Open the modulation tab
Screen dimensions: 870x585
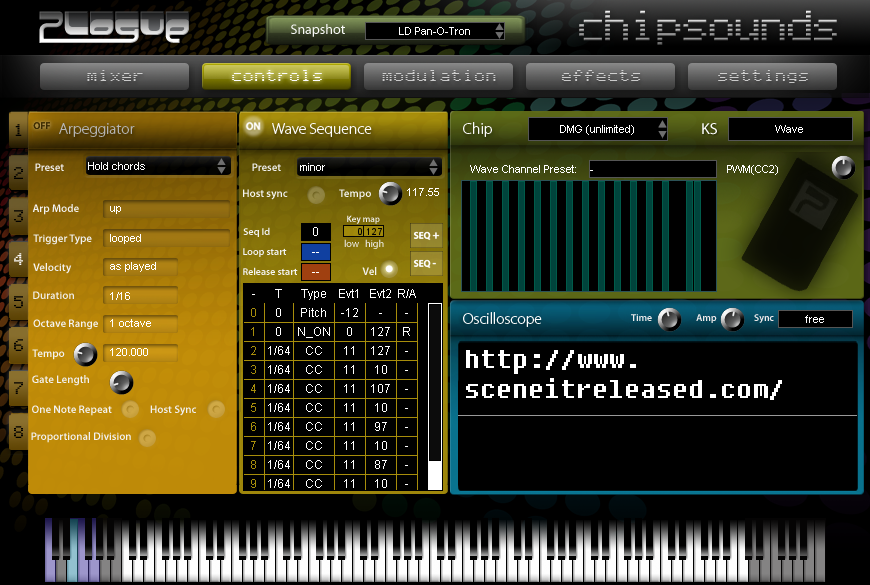click(438, 76)
